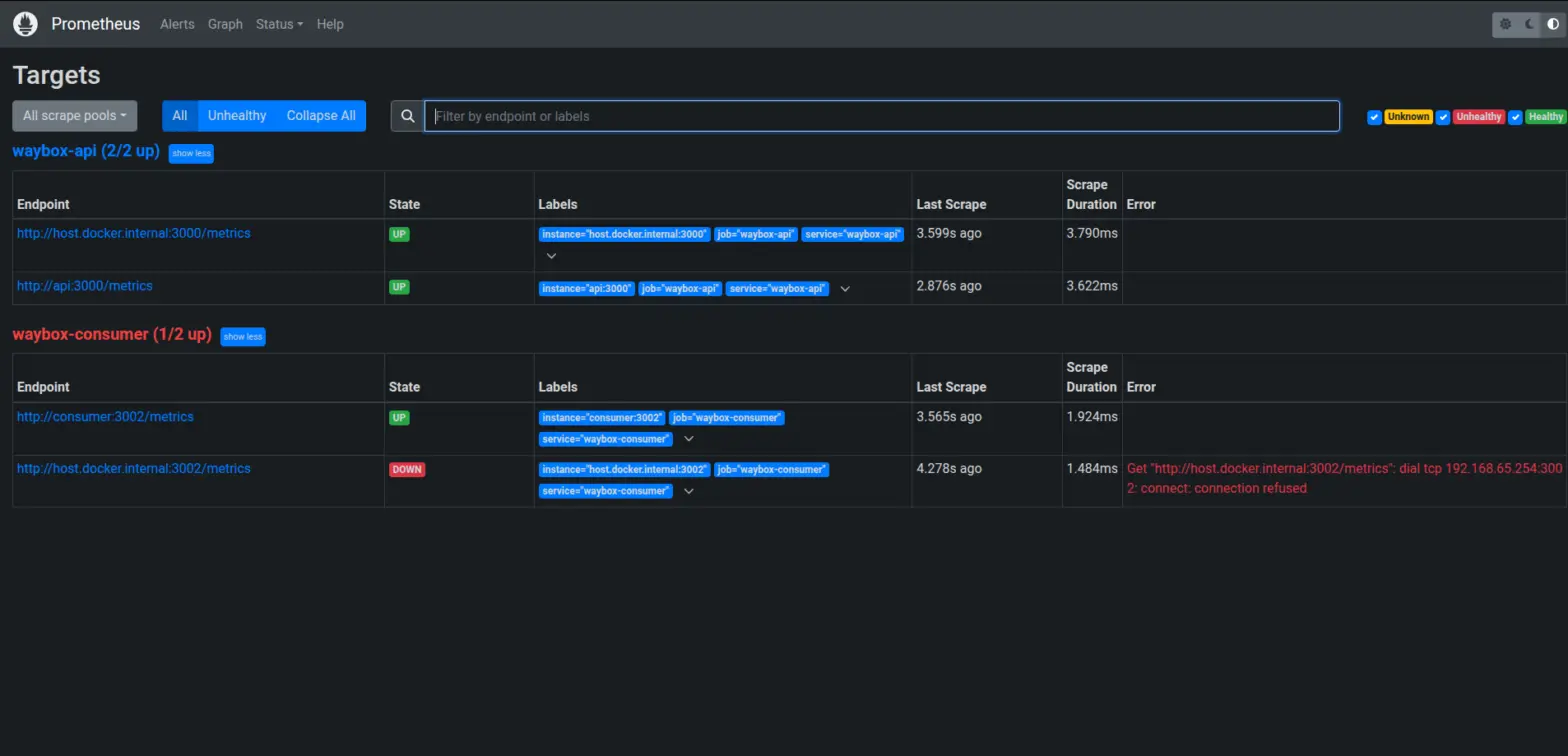This screenshot has height=756, width=1568.
Task: Switch to dark theme moon icon
Action: click(1530, 24)
